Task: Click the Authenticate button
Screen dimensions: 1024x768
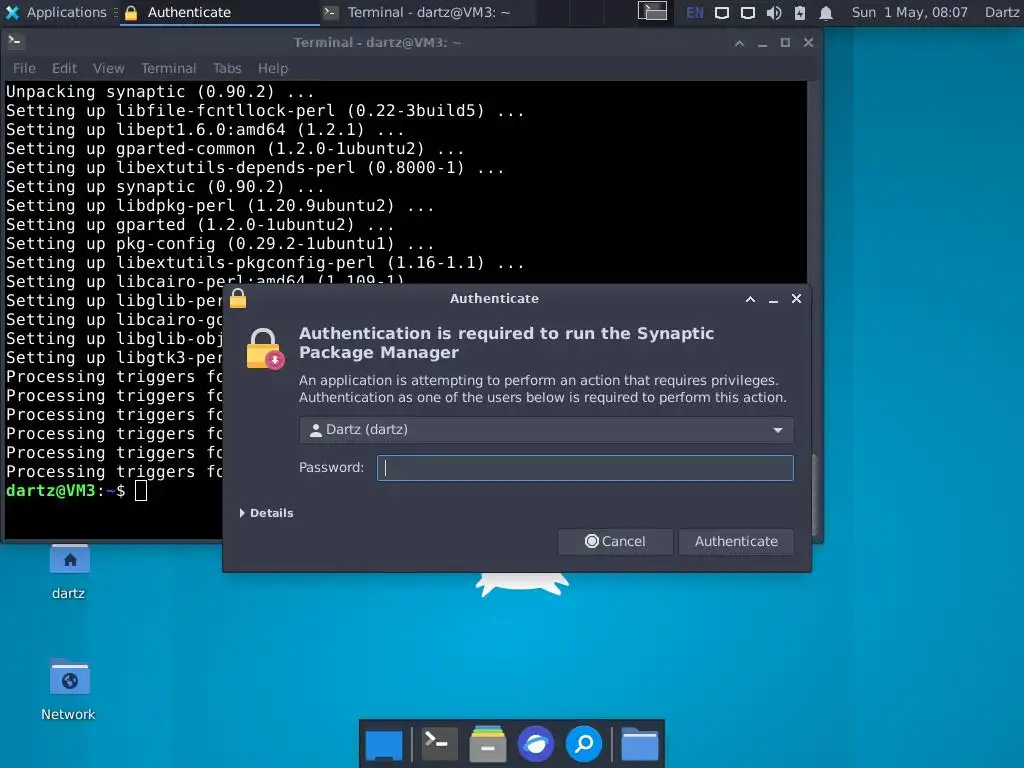Action: coord(736,541)
